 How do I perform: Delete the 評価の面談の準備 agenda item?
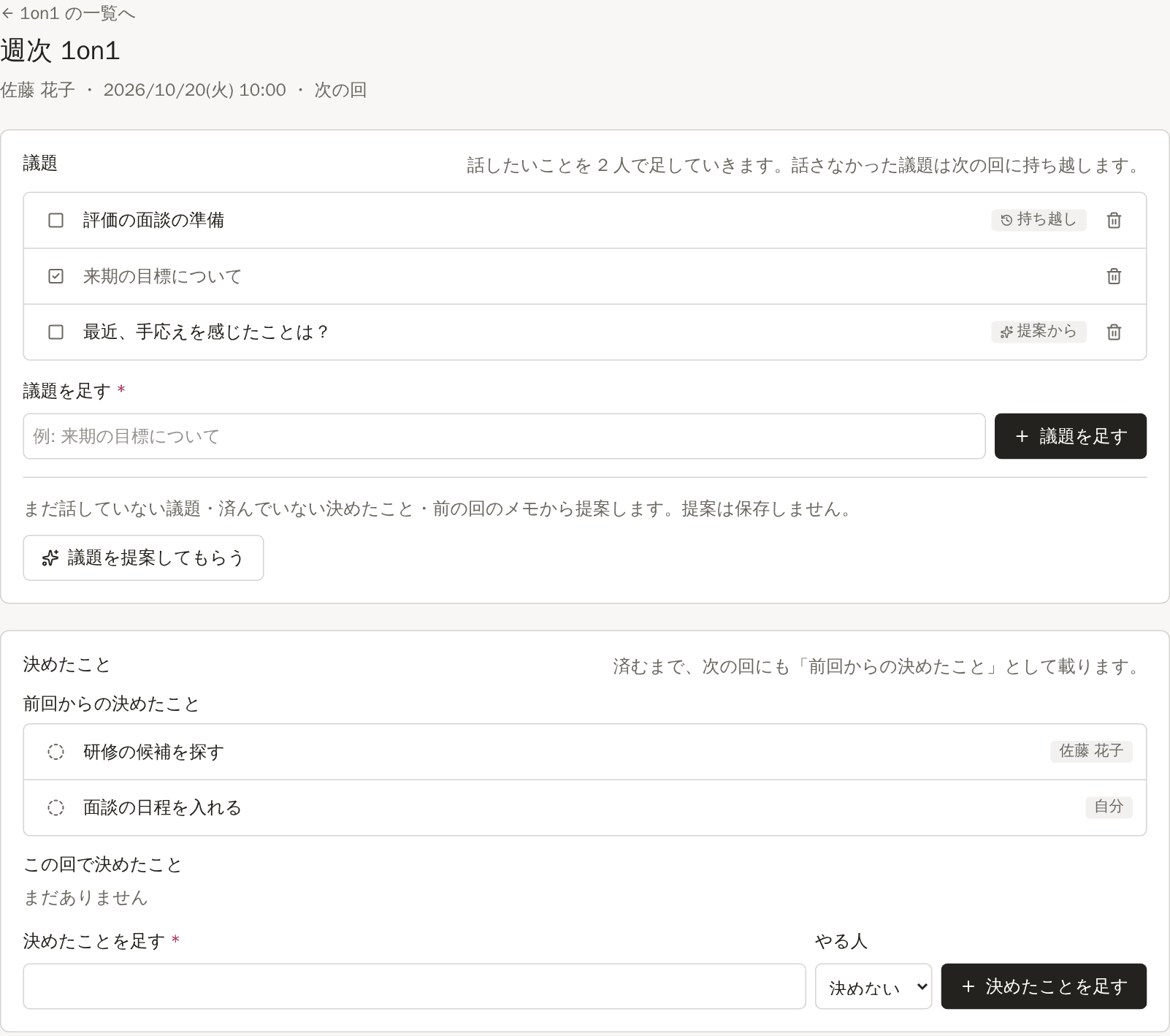pyautogui.click(x=1114, y=220)
